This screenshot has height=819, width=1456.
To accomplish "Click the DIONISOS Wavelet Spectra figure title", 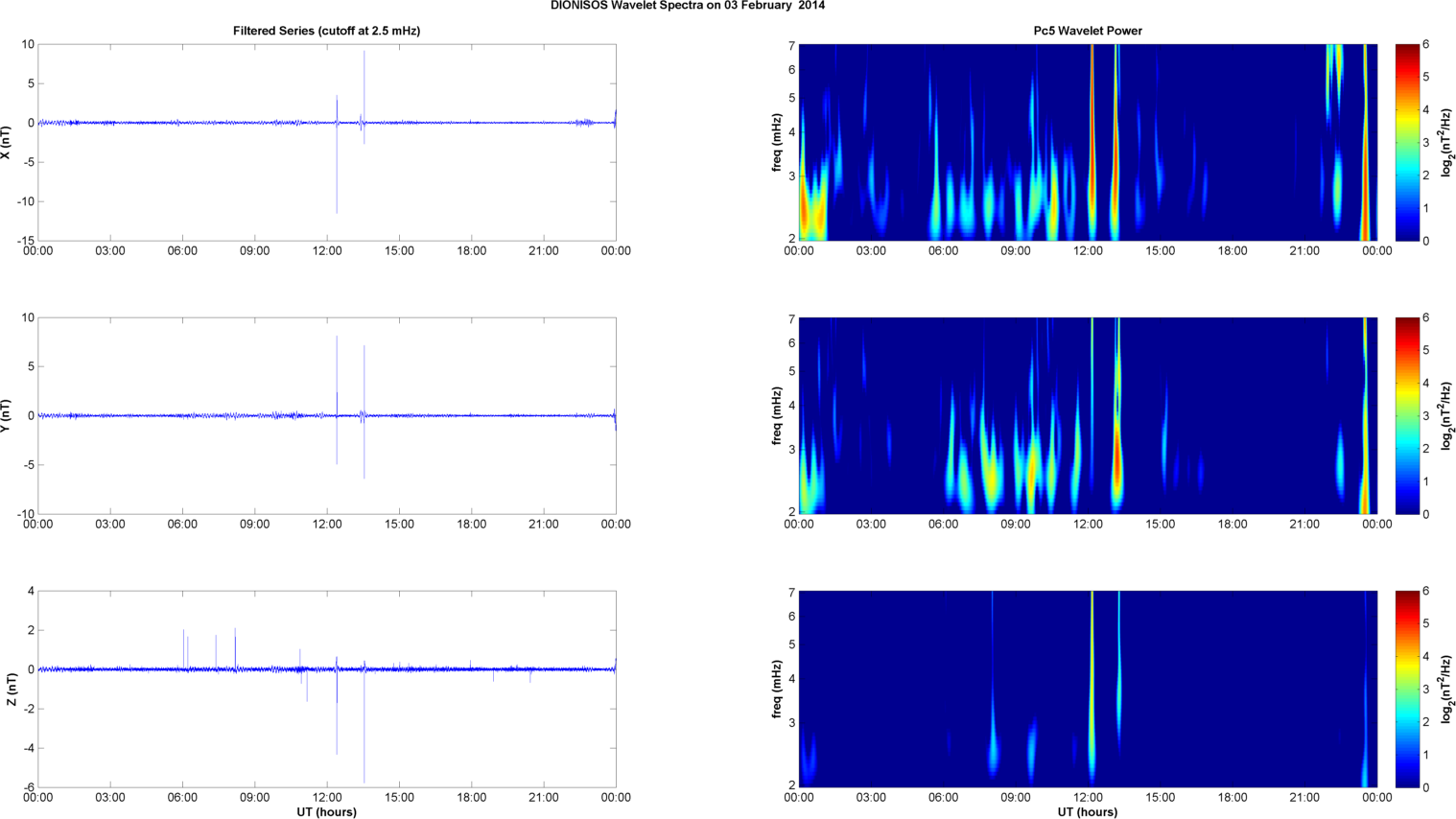I will (687, 6).
